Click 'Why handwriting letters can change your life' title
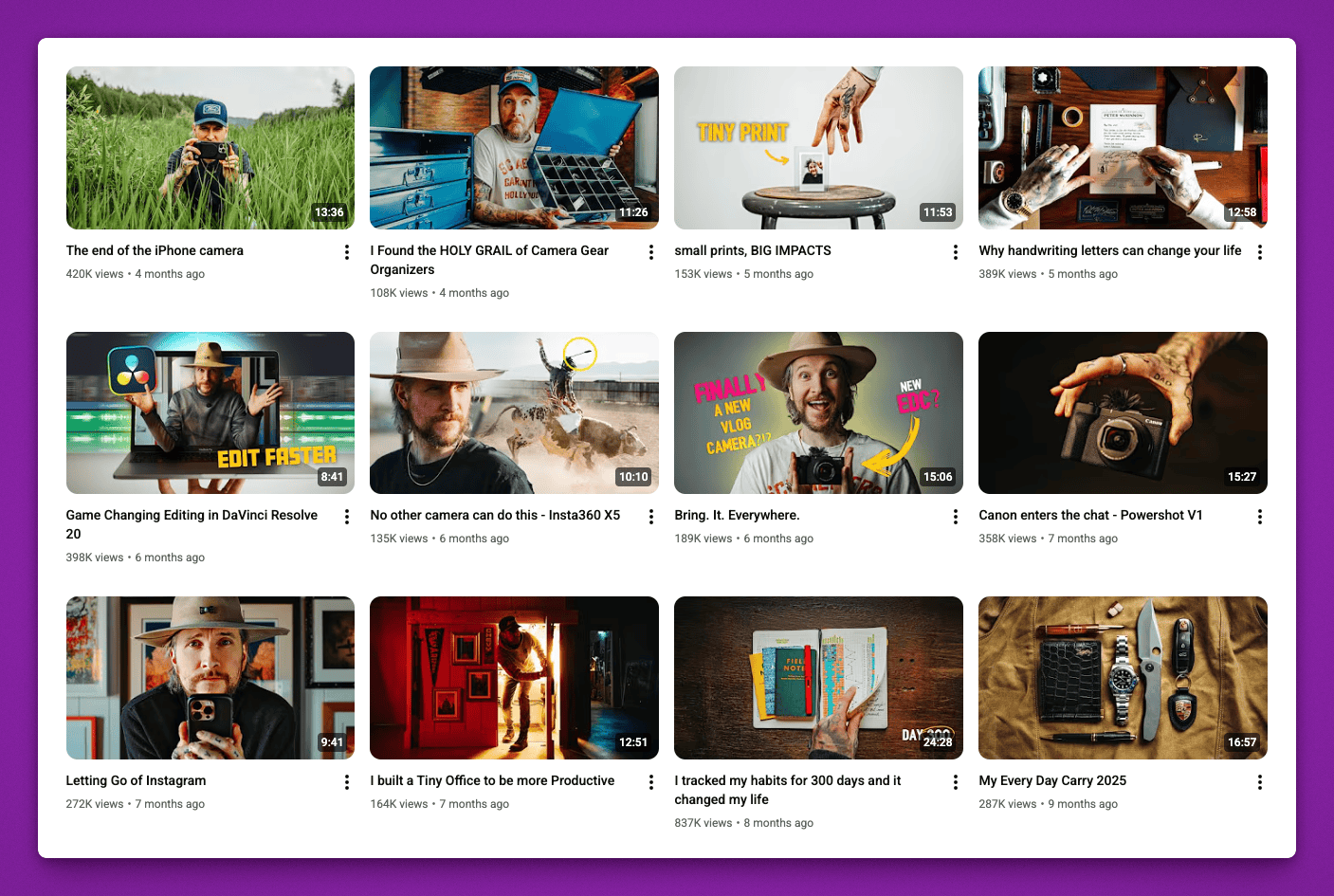Screen dimensions: 1334x896 [1109, 251]
